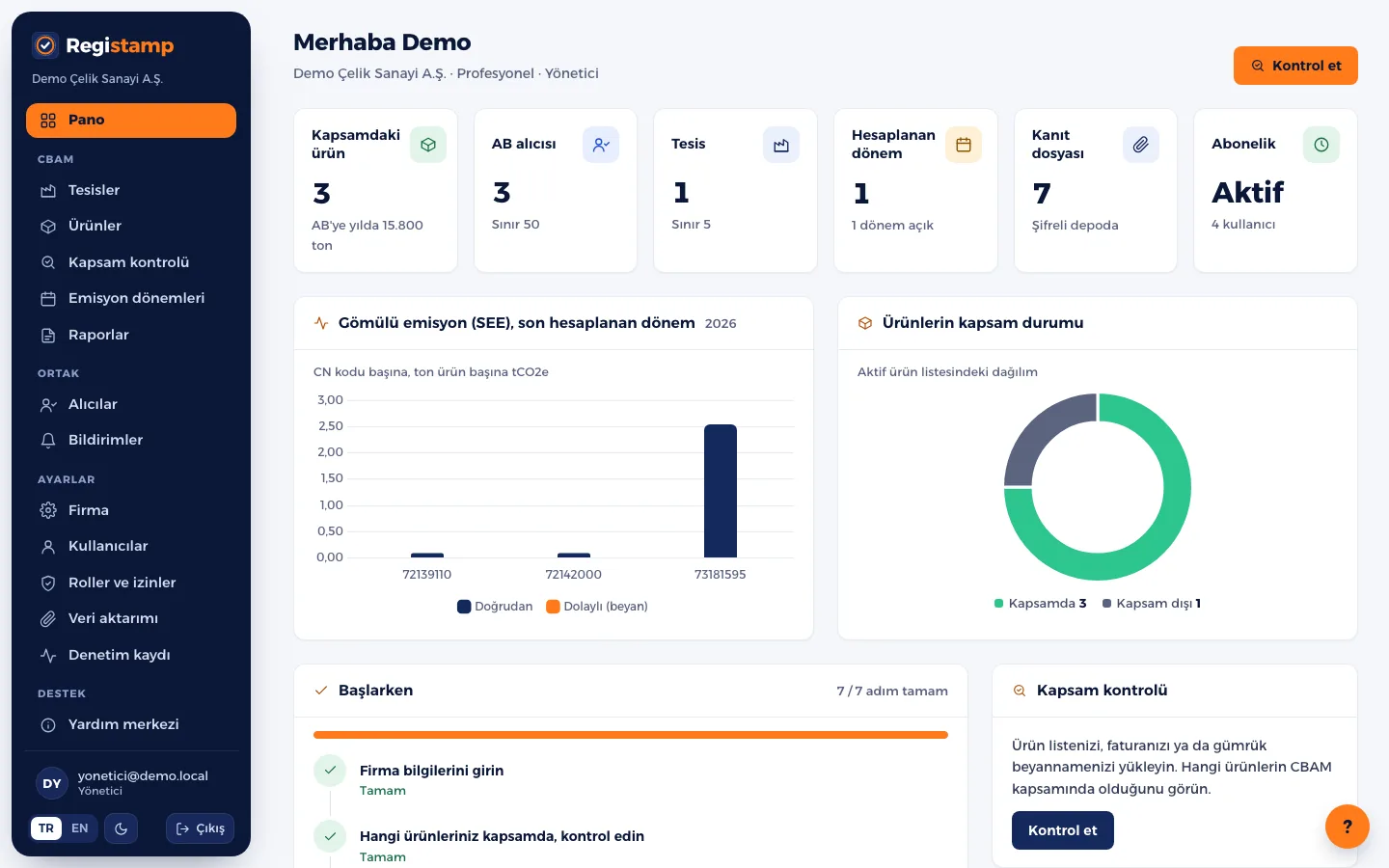Click the DY user avatar
This screenshot has height=868, width=1389.
pyautogui.click(x=52, y=784)
